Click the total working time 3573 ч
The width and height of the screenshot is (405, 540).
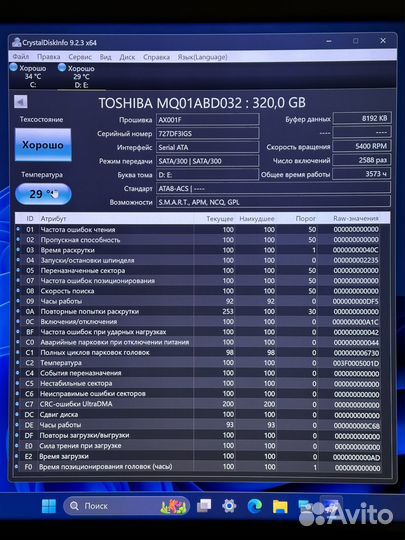362,174
